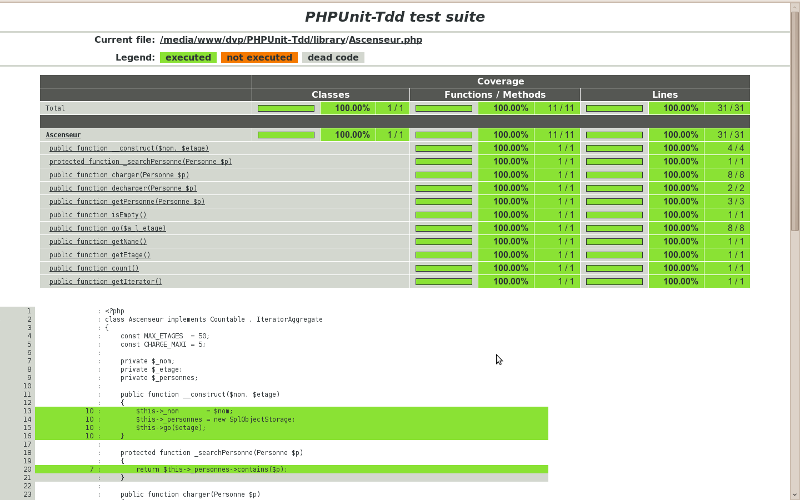Jump to the _searchPersonne(Personne $p) method link
Viewport: 800px width, 500px height.
pyautogui.click(x=140, y=162)
